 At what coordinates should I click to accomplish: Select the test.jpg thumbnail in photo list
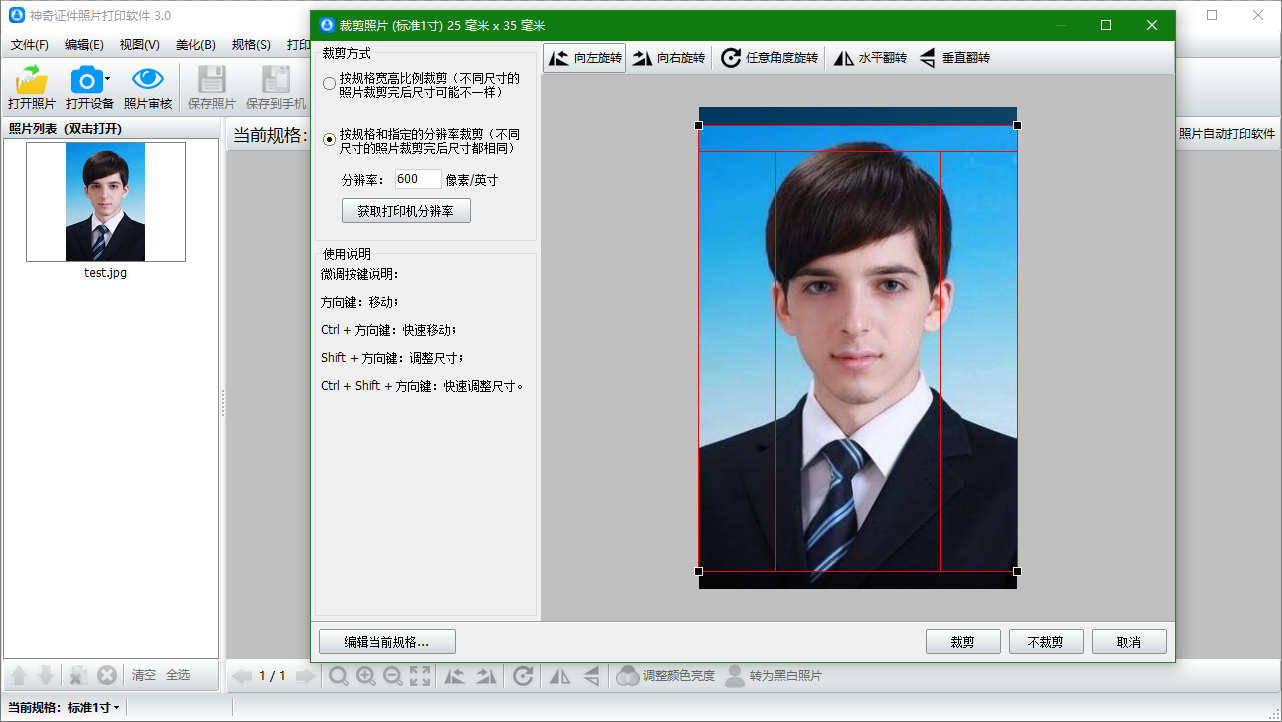tap(105, 202)
